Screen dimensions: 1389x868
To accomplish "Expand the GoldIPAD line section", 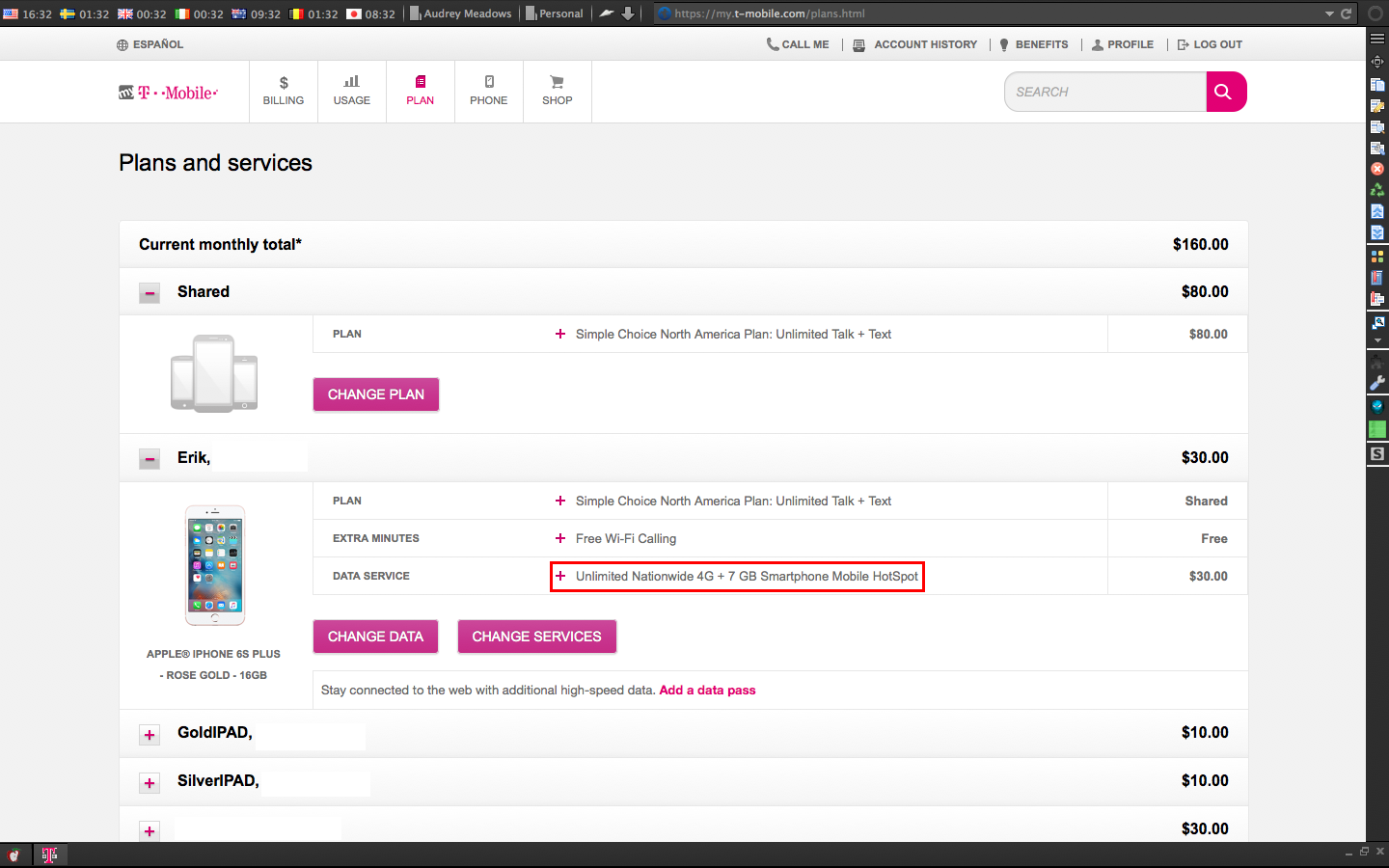I will pos(150,735).
